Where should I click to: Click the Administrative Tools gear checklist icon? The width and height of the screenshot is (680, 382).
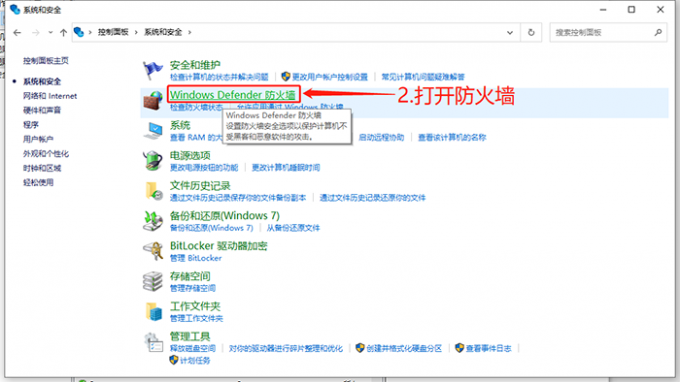click(x=154, y=343)
